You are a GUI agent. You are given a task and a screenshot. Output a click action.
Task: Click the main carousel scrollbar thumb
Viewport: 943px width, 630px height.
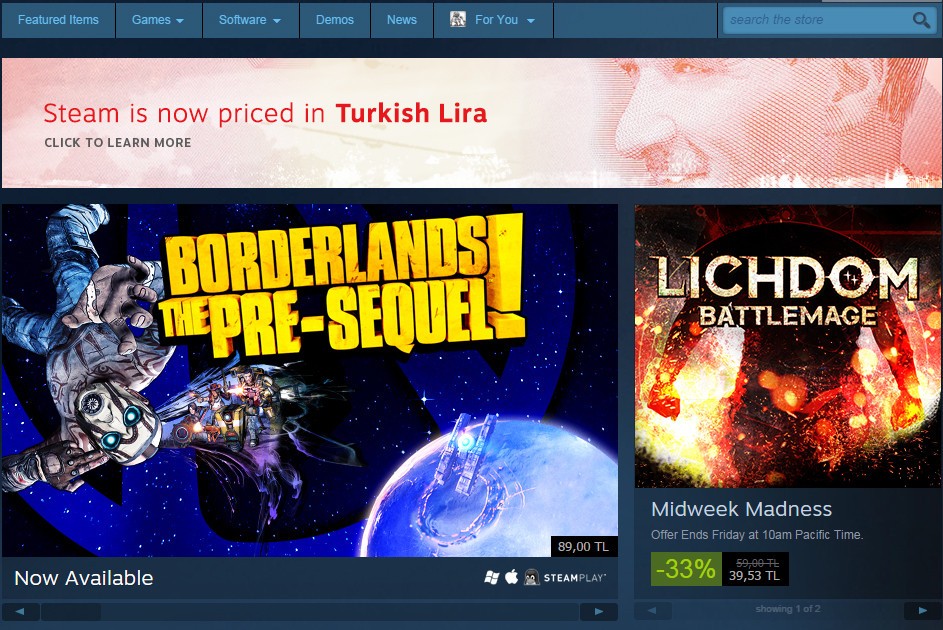(71, 611)
